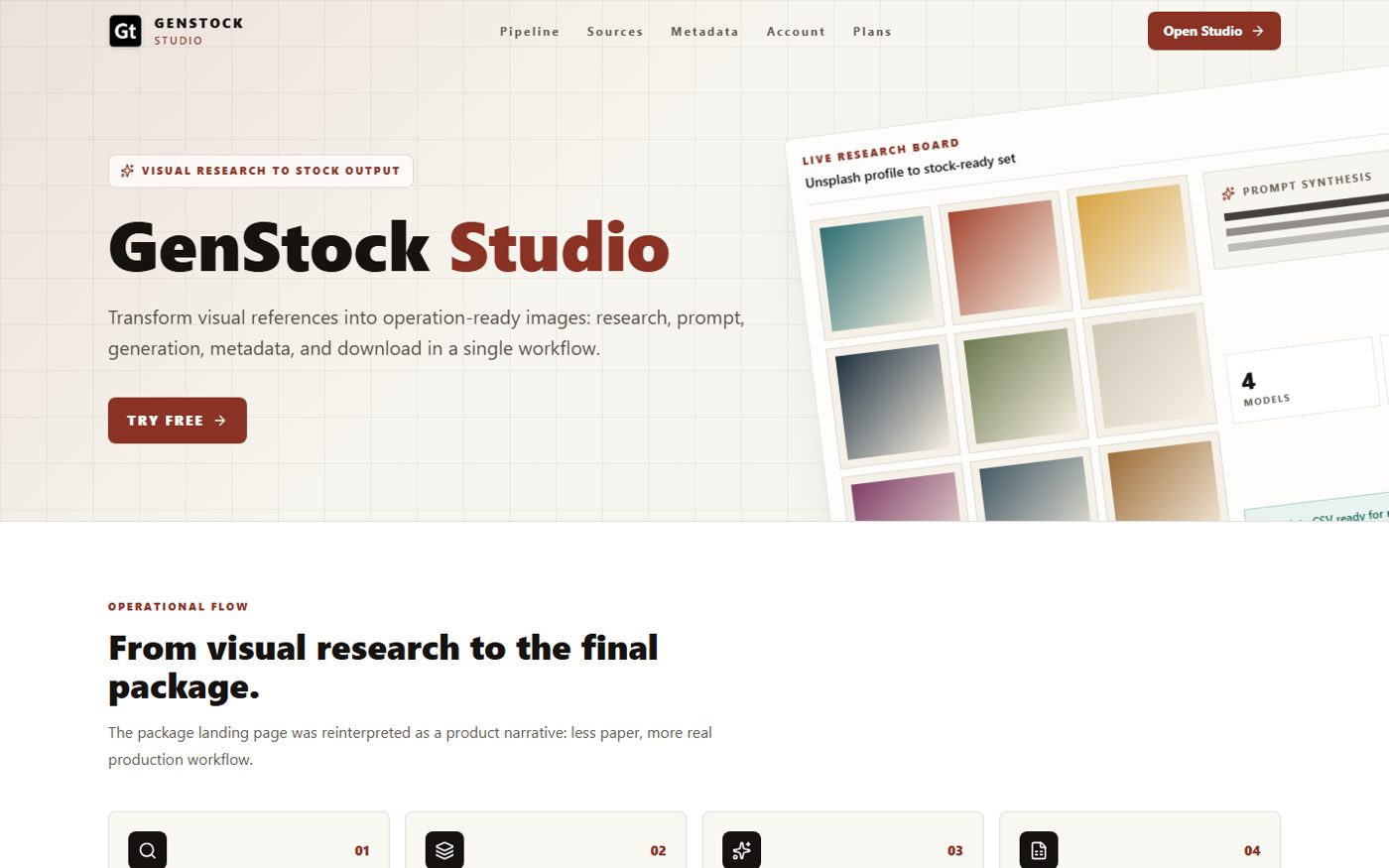
Task: Click the Open Studio button
Action: (x=1214, y=31)
